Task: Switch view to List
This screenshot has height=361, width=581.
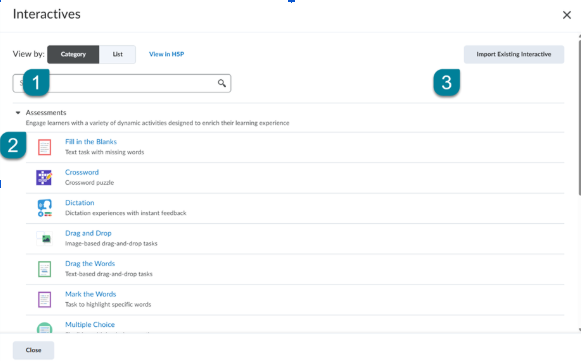Action: [117, 54]
